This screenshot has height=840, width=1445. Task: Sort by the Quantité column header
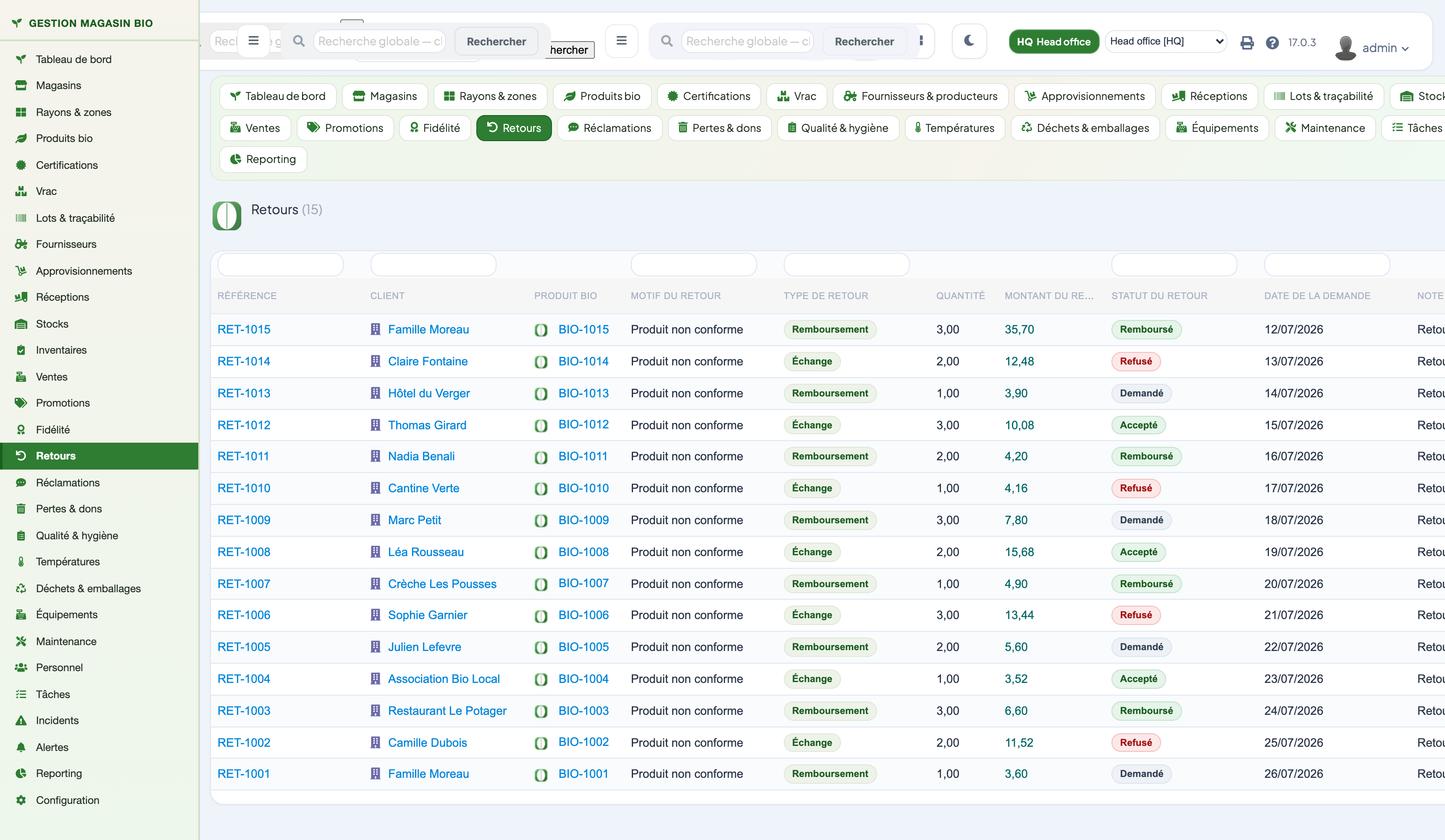(x=960, y=296)
